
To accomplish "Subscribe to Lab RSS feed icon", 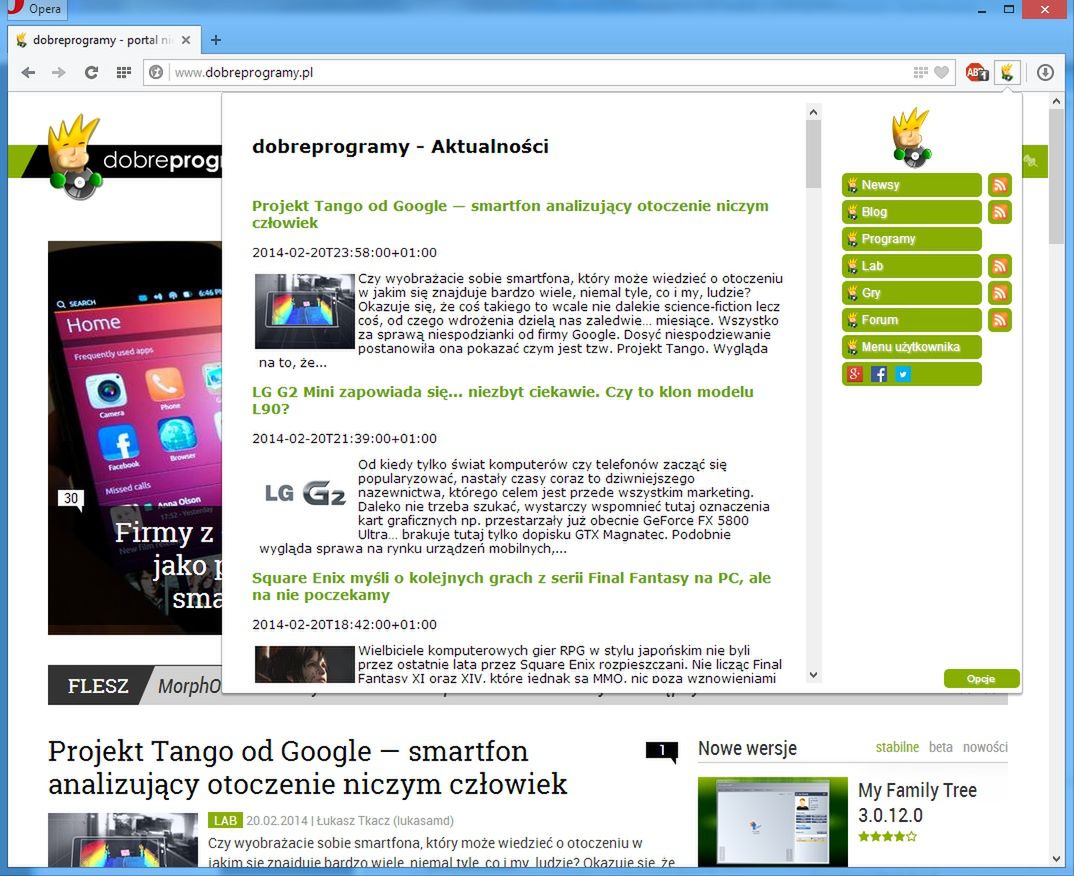I will [1000, 266].
